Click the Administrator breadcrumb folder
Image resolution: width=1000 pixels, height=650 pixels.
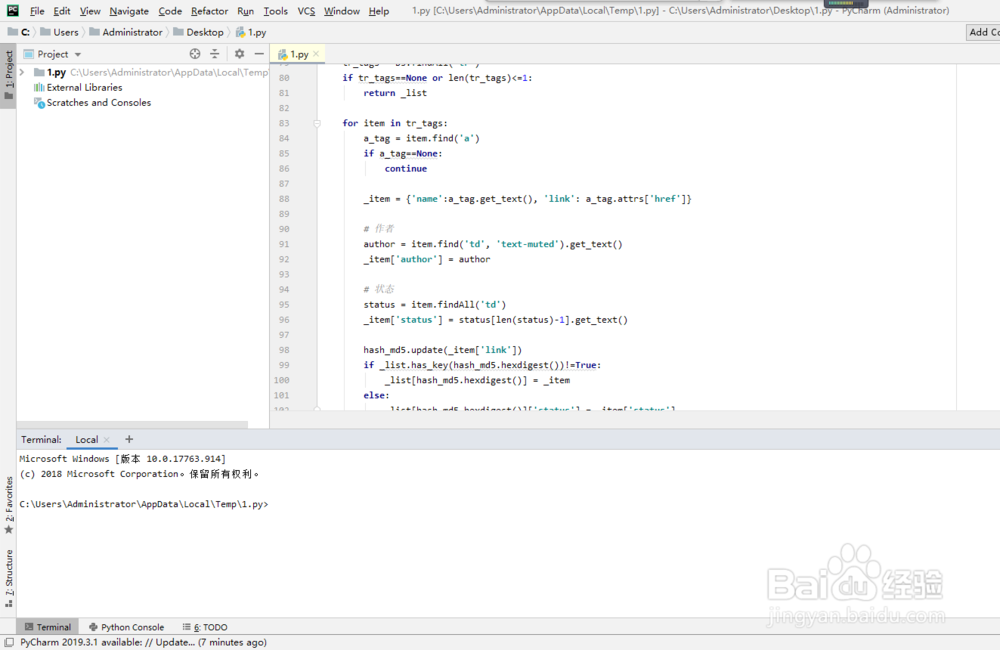pos(126,32)
